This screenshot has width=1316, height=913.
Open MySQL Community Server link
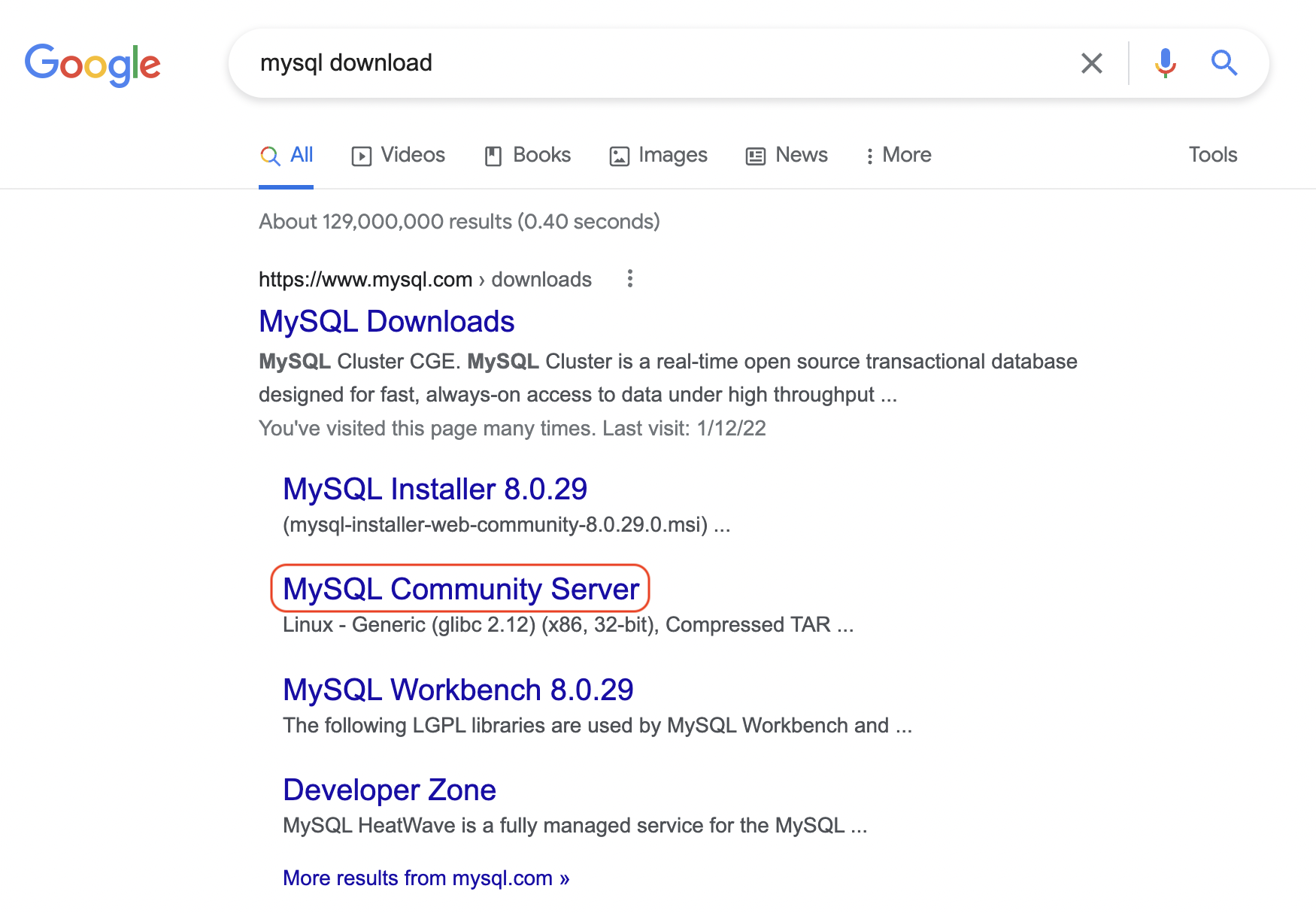[461, 589]
